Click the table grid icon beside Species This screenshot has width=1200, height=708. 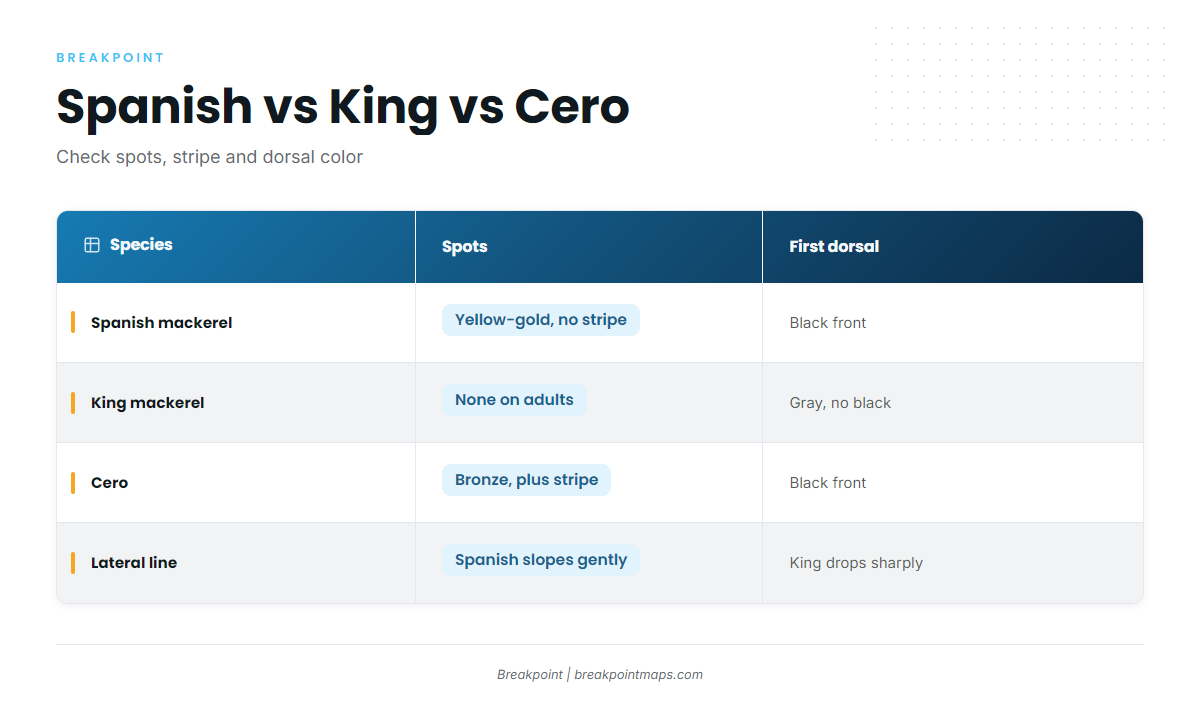click(x=92, y=245)
